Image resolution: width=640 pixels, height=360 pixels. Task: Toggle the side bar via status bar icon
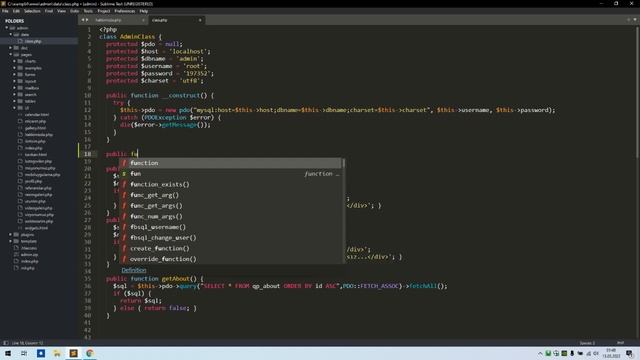(x=5, y=343)
